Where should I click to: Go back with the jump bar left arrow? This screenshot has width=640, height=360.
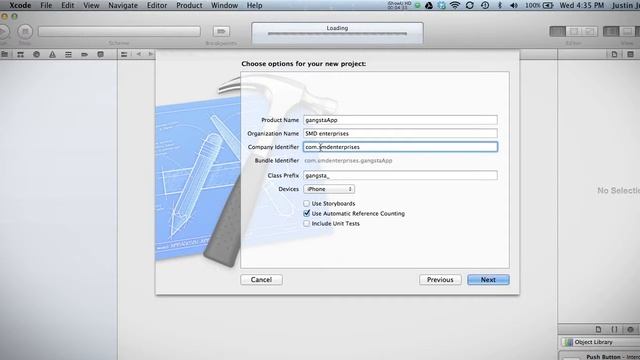pos(139,54)
